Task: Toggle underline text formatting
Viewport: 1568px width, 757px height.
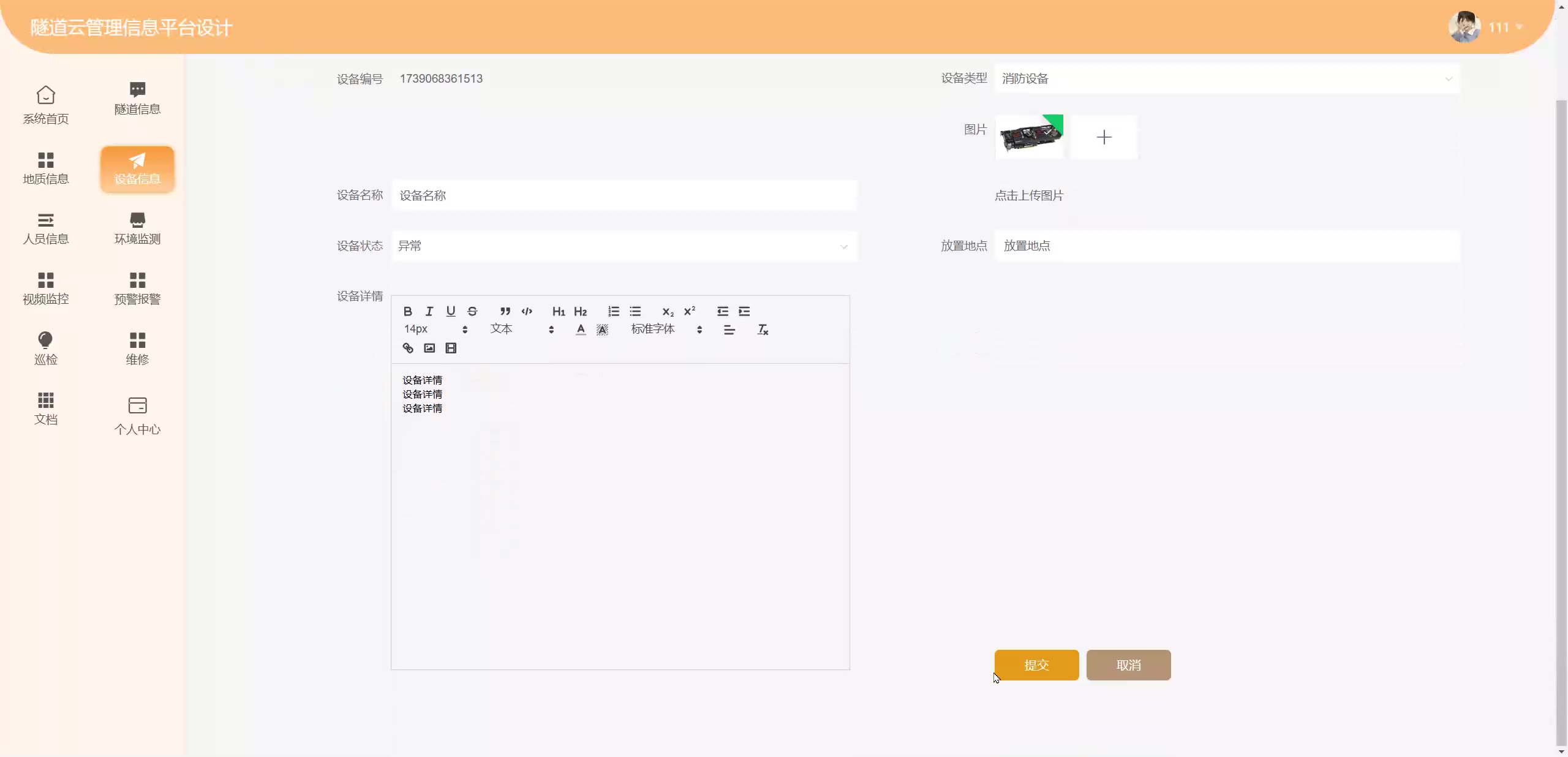Action: tap(451, 311)
